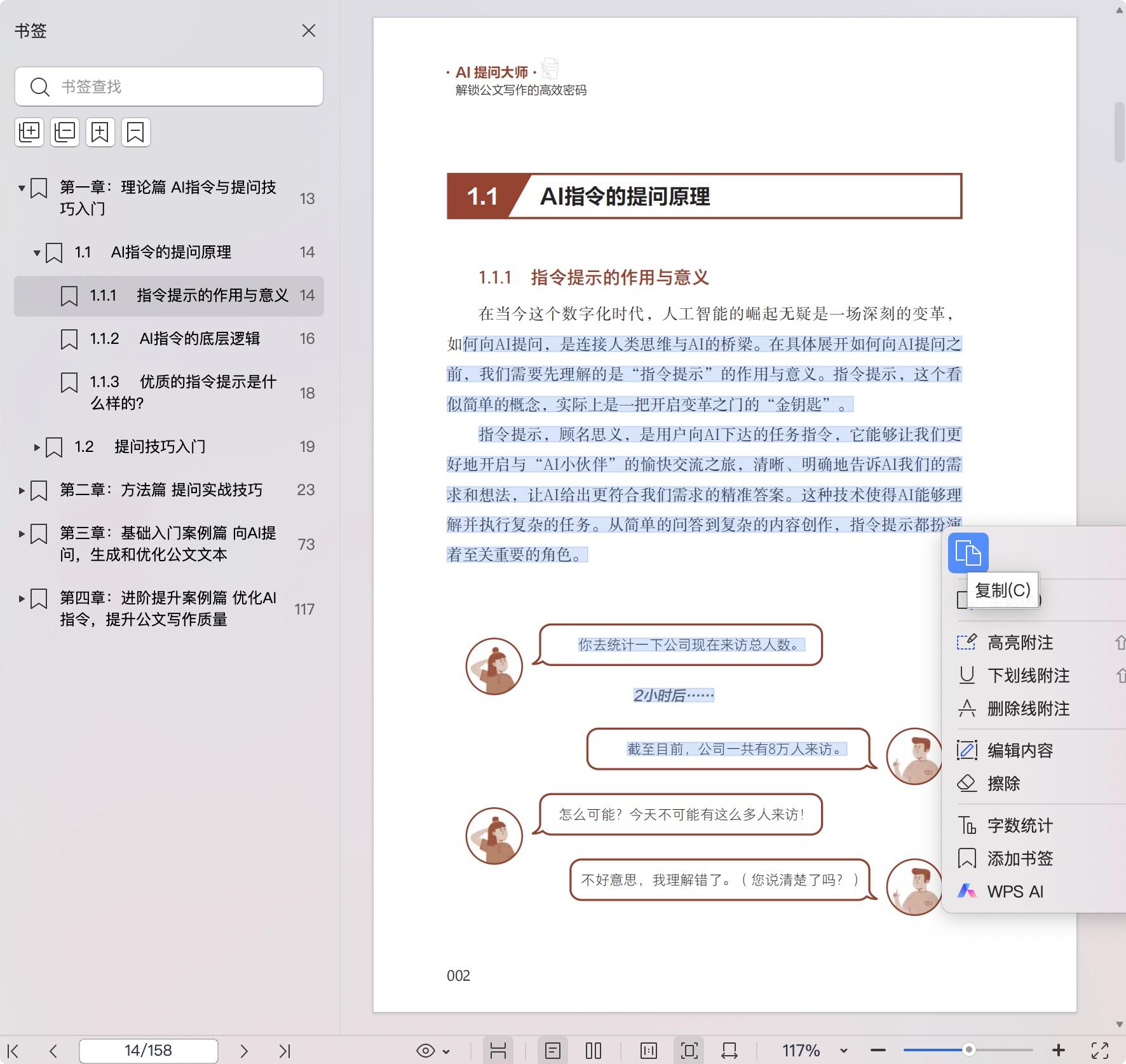Click the zoom in plus button

tap(1058, 1051)
